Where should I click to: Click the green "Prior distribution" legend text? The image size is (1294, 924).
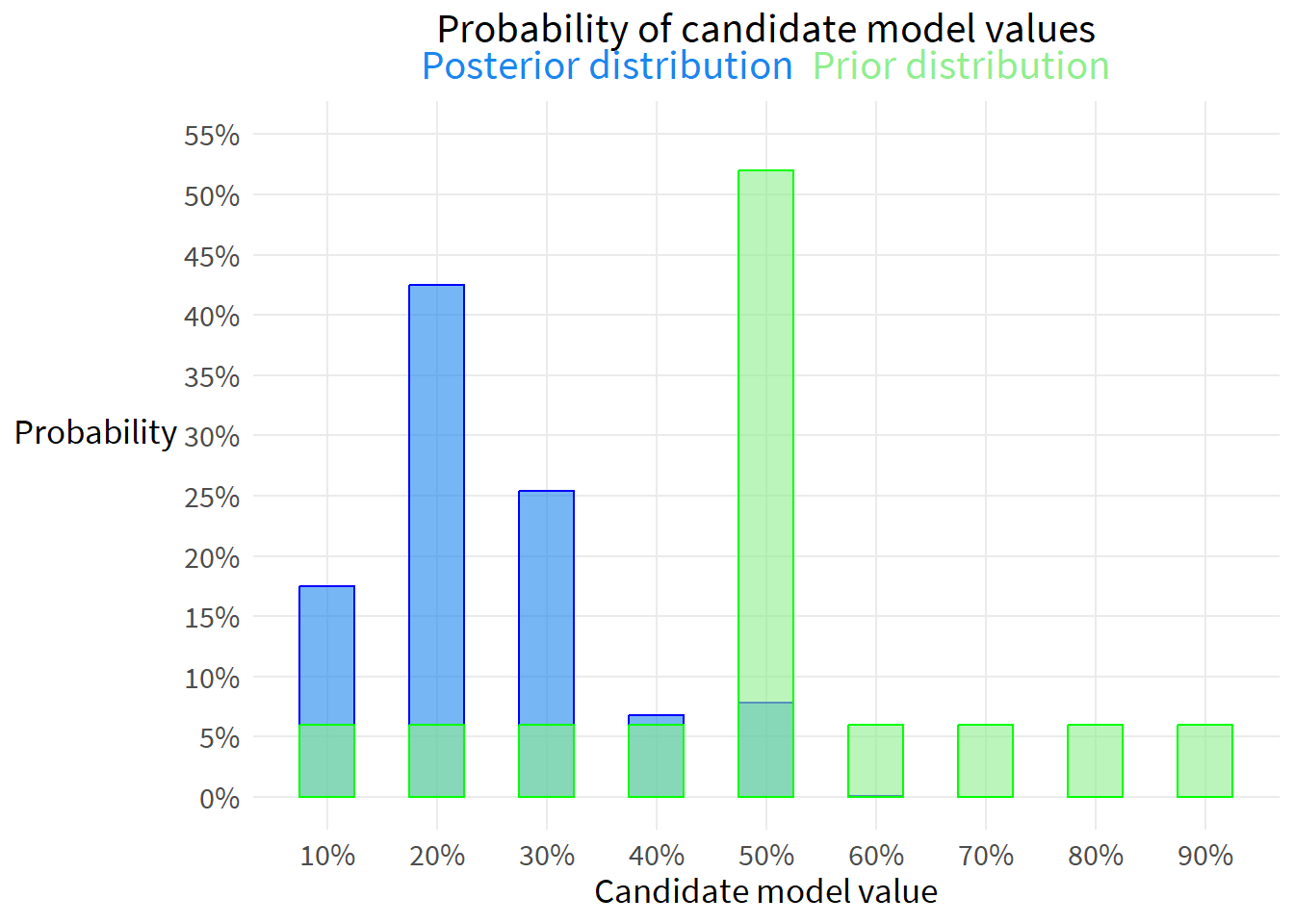[960, 66]
